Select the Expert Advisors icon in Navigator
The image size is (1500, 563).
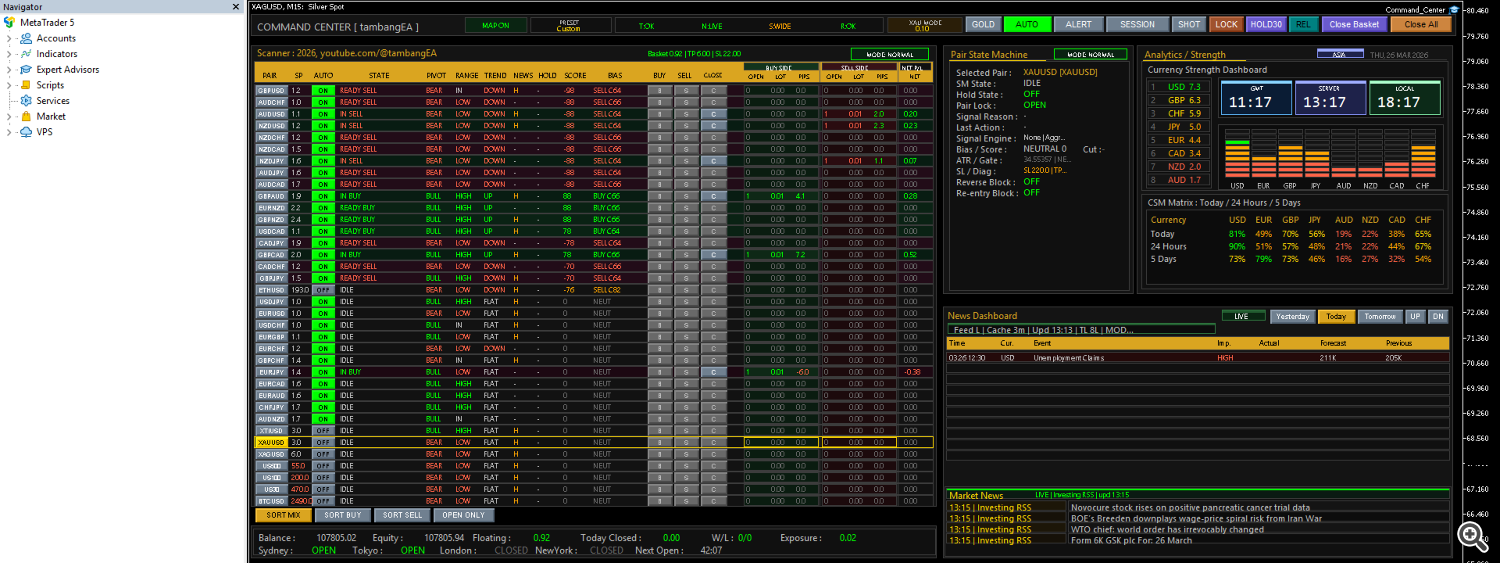pos(26,70)
